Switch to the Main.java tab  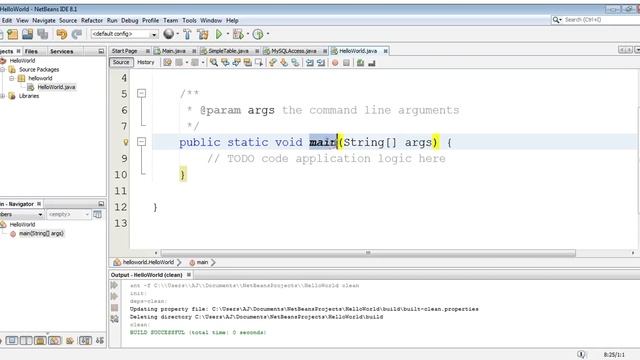pos(174,51)
